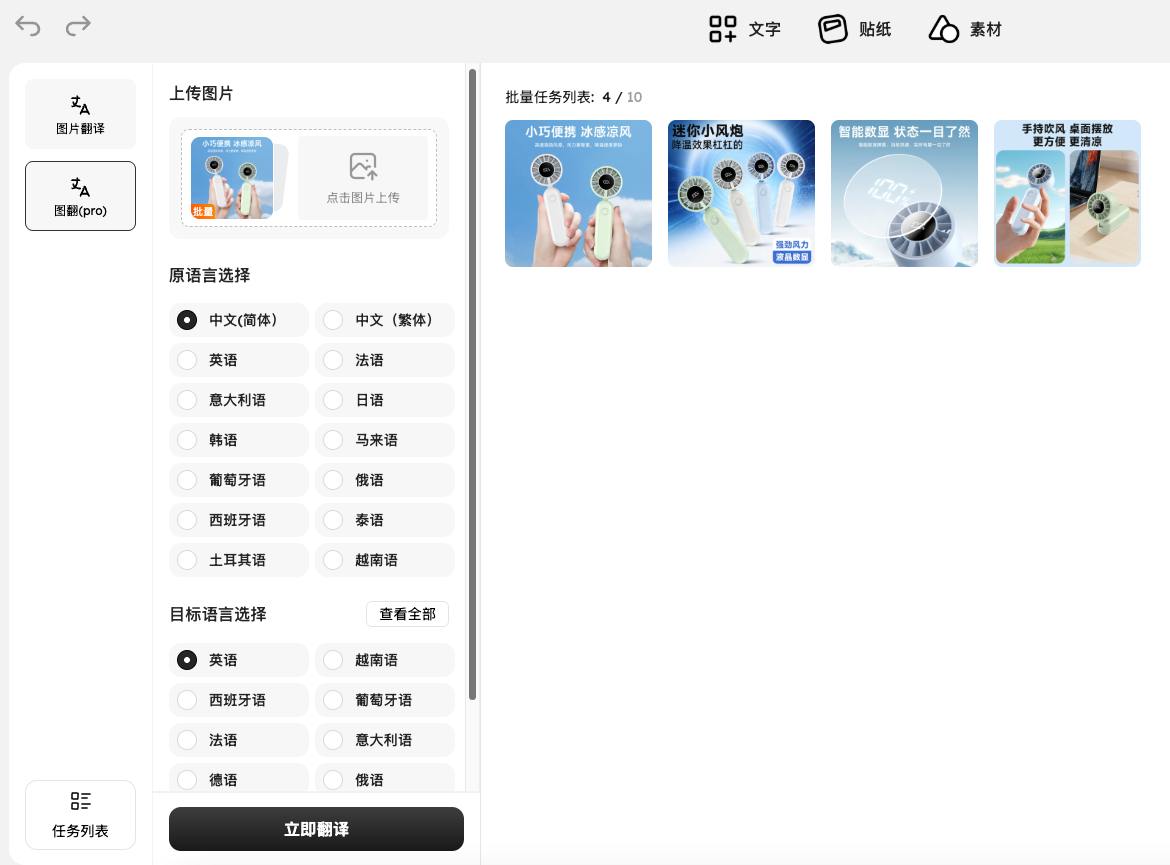This screenshot has width=1170, height=865.
Task: Choose 中文（繁体）source language option
Action: pos(385,320)
